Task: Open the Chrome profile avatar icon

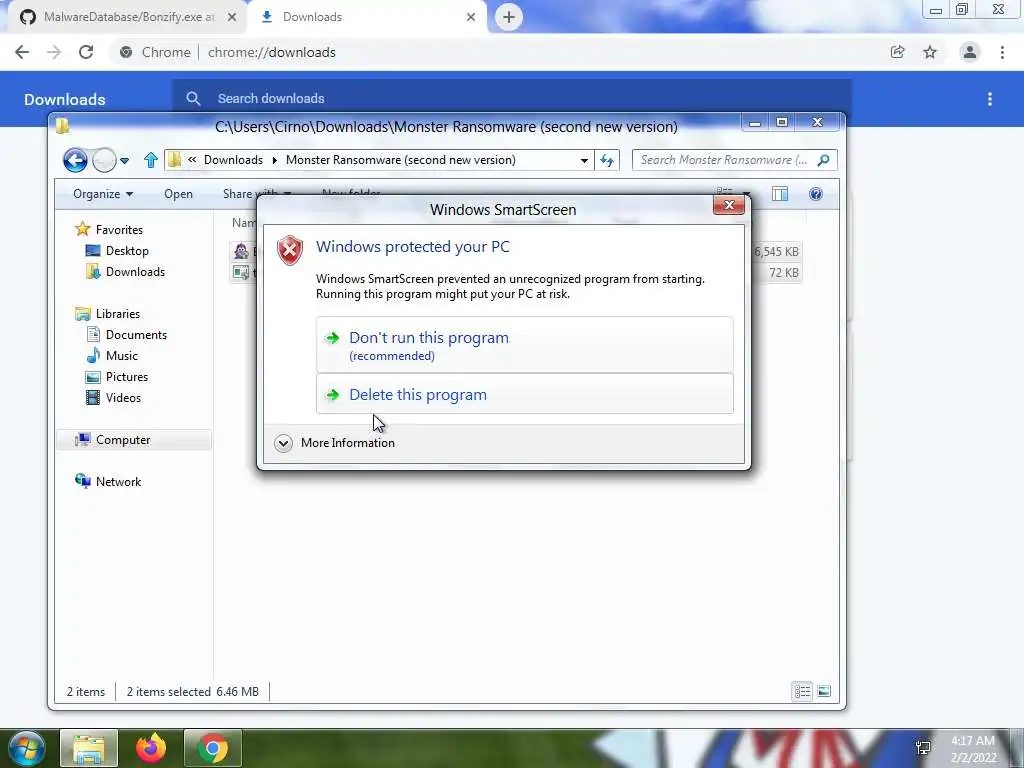Action: click(x=970, y=52)
